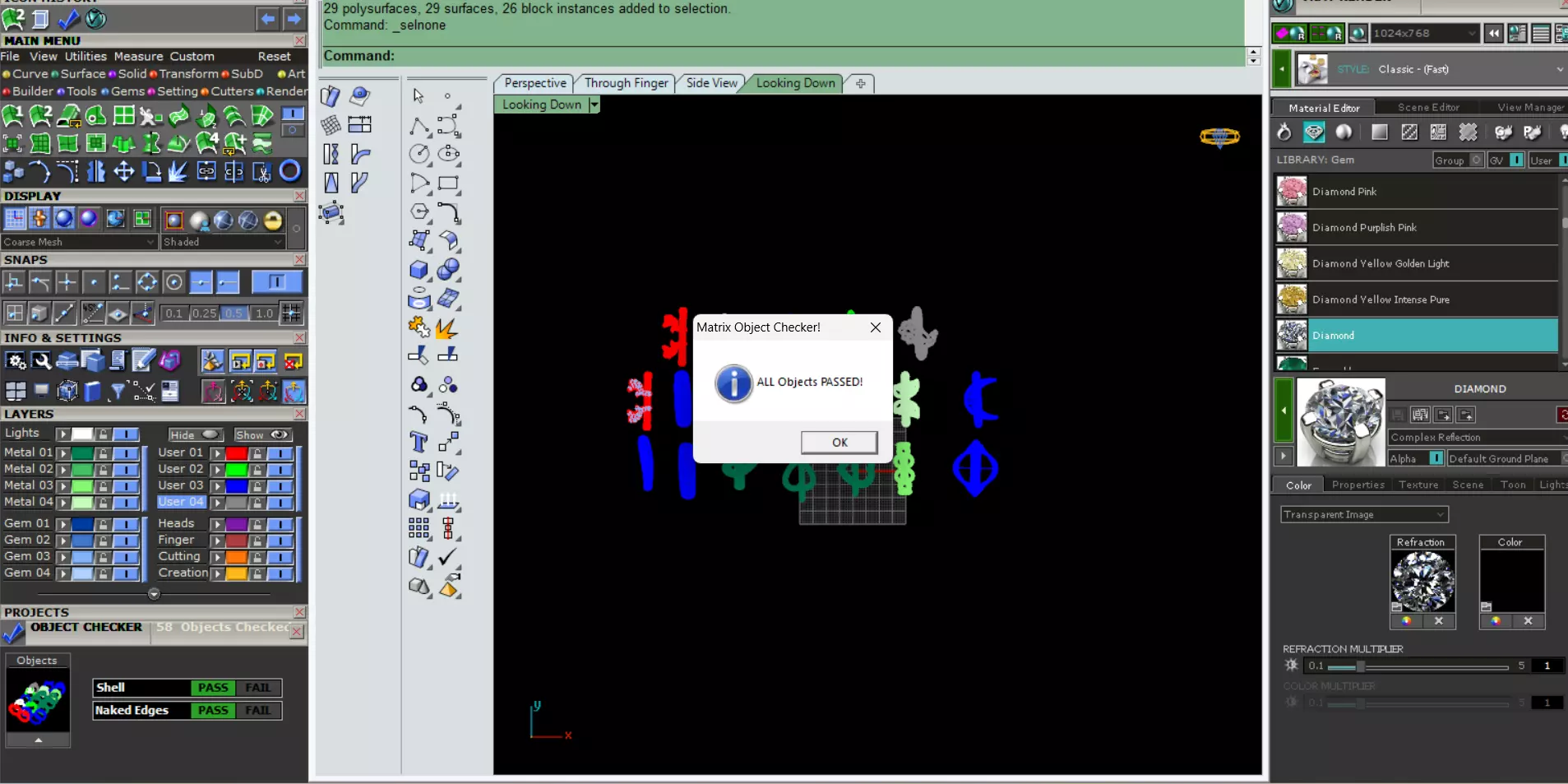Click the move tool in Main Menu
Image resolution: width=1568 pixels, height=784 pixels.
(x=124, y=171)
